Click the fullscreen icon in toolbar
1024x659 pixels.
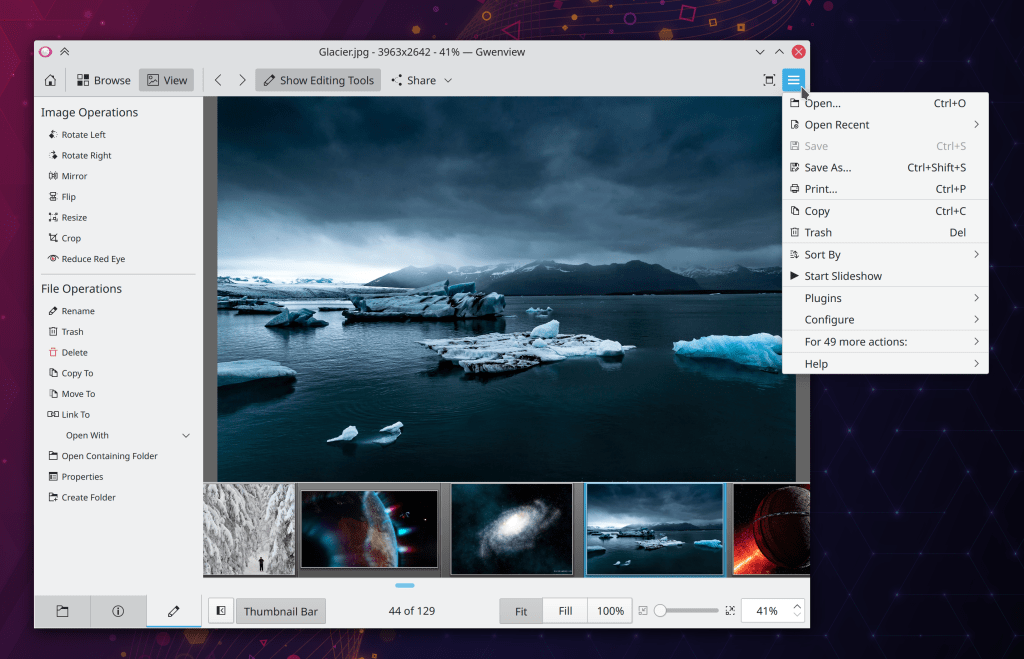768,80
